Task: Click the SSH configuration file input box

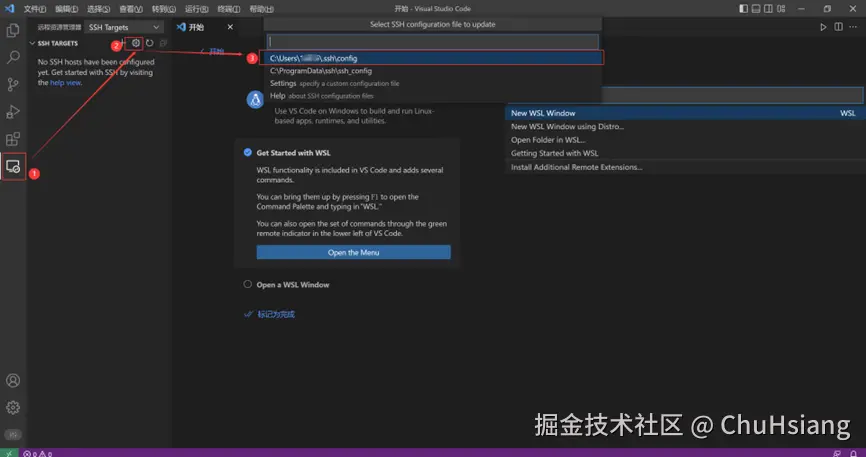Action: (x=433, y=41)
